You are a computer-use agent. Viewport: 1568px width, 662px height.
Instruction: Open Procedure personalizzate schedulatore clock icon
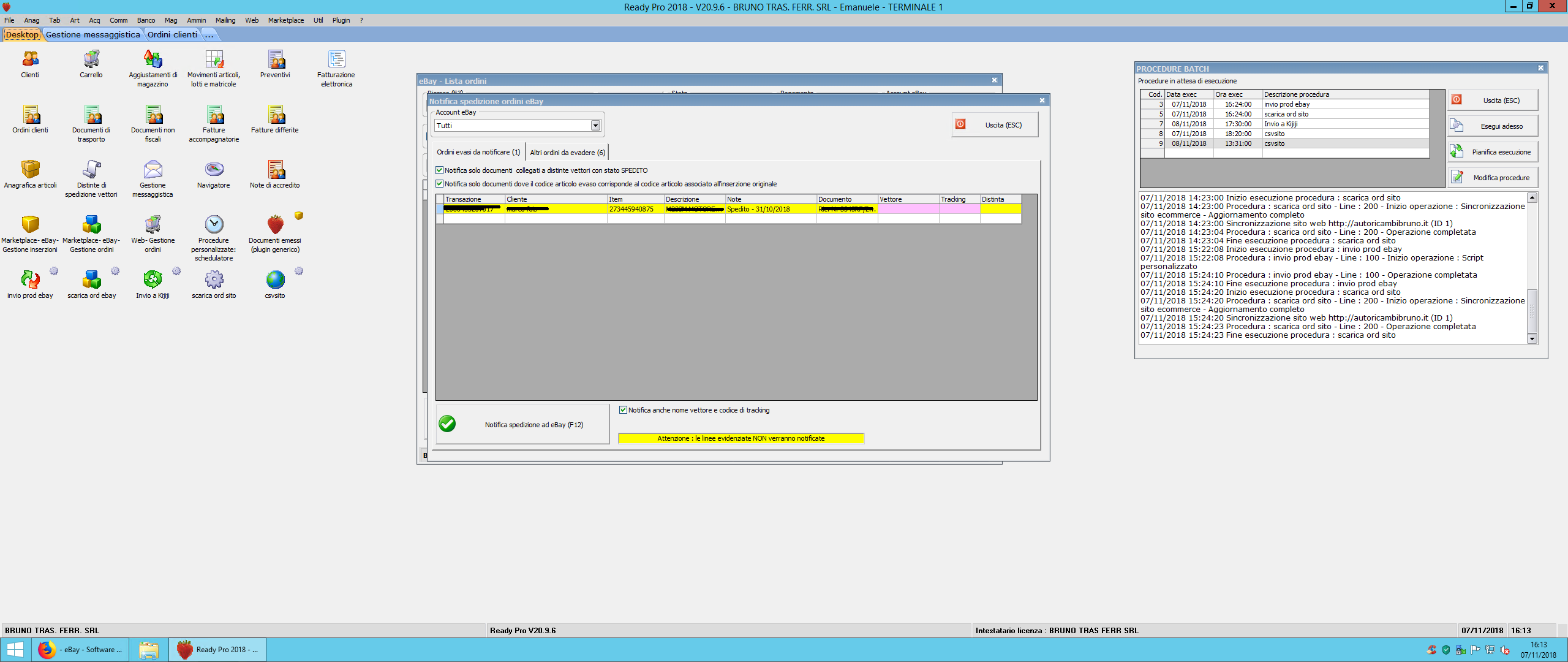[x=214, y=225]
